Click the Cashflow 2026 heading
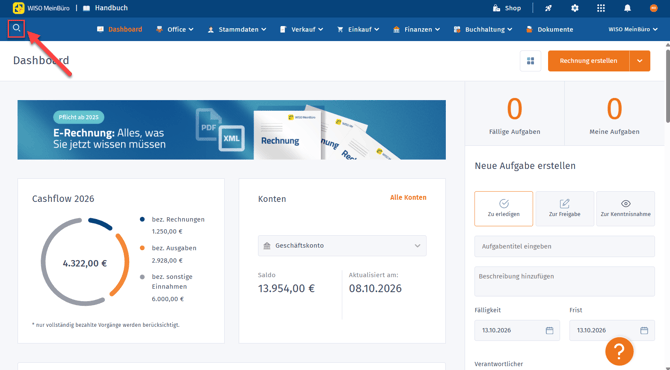670x370 pixels. pos(63,199)
